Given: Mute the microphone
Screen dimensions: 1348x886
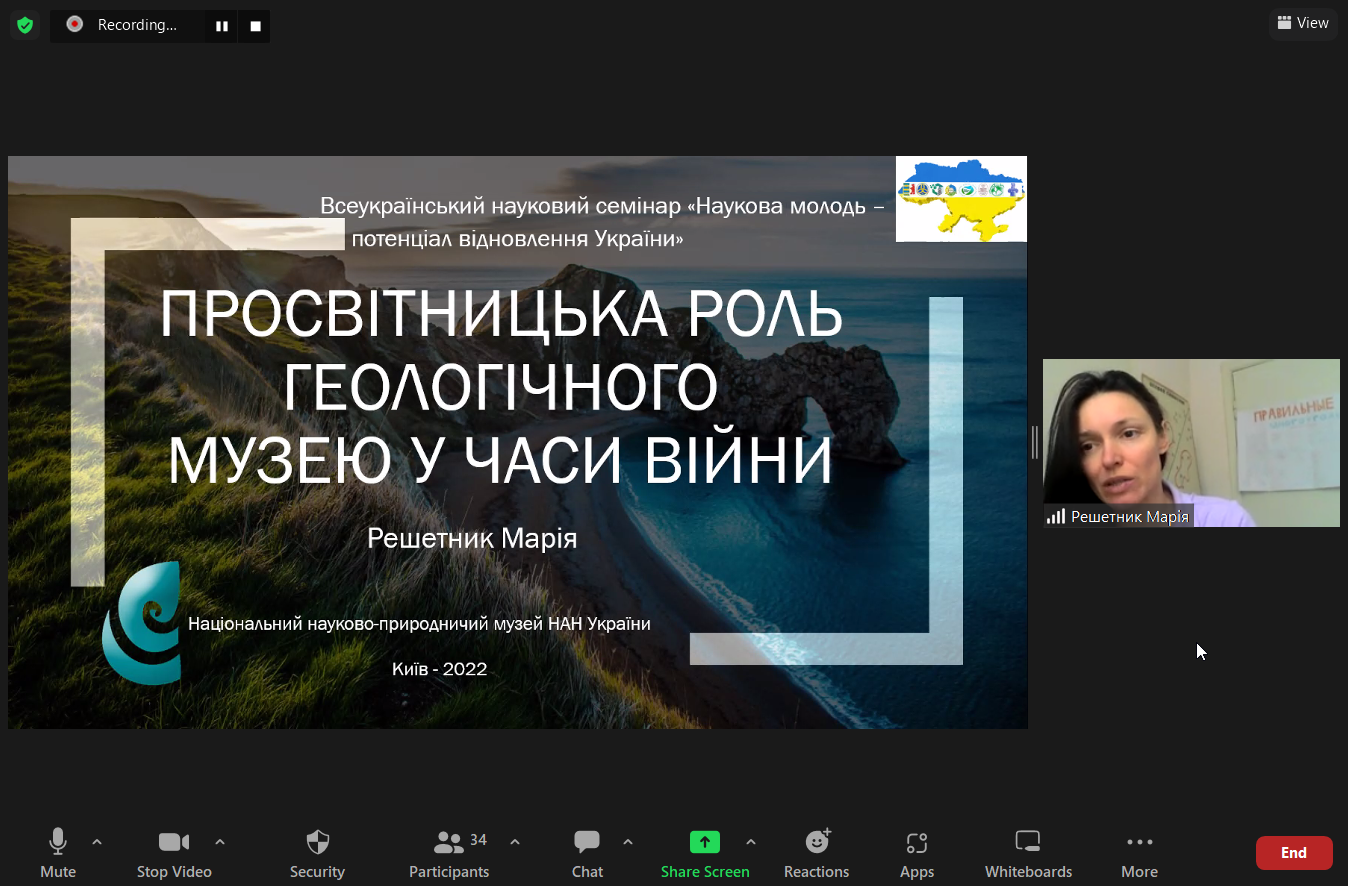Looking at the screenshot, I should point(58,853).
